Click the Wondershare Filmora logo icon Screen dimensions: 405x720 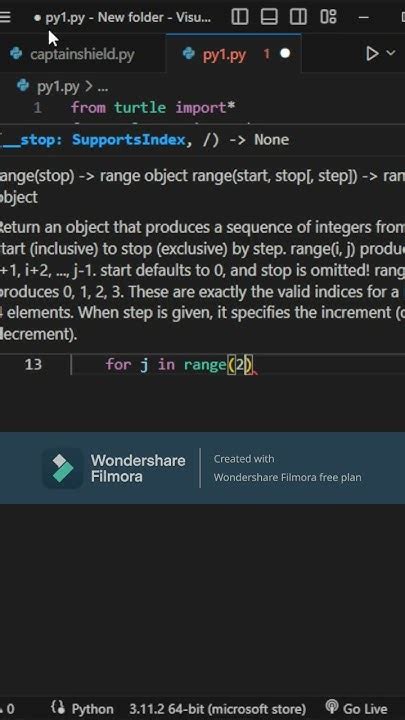coord(63,468)
